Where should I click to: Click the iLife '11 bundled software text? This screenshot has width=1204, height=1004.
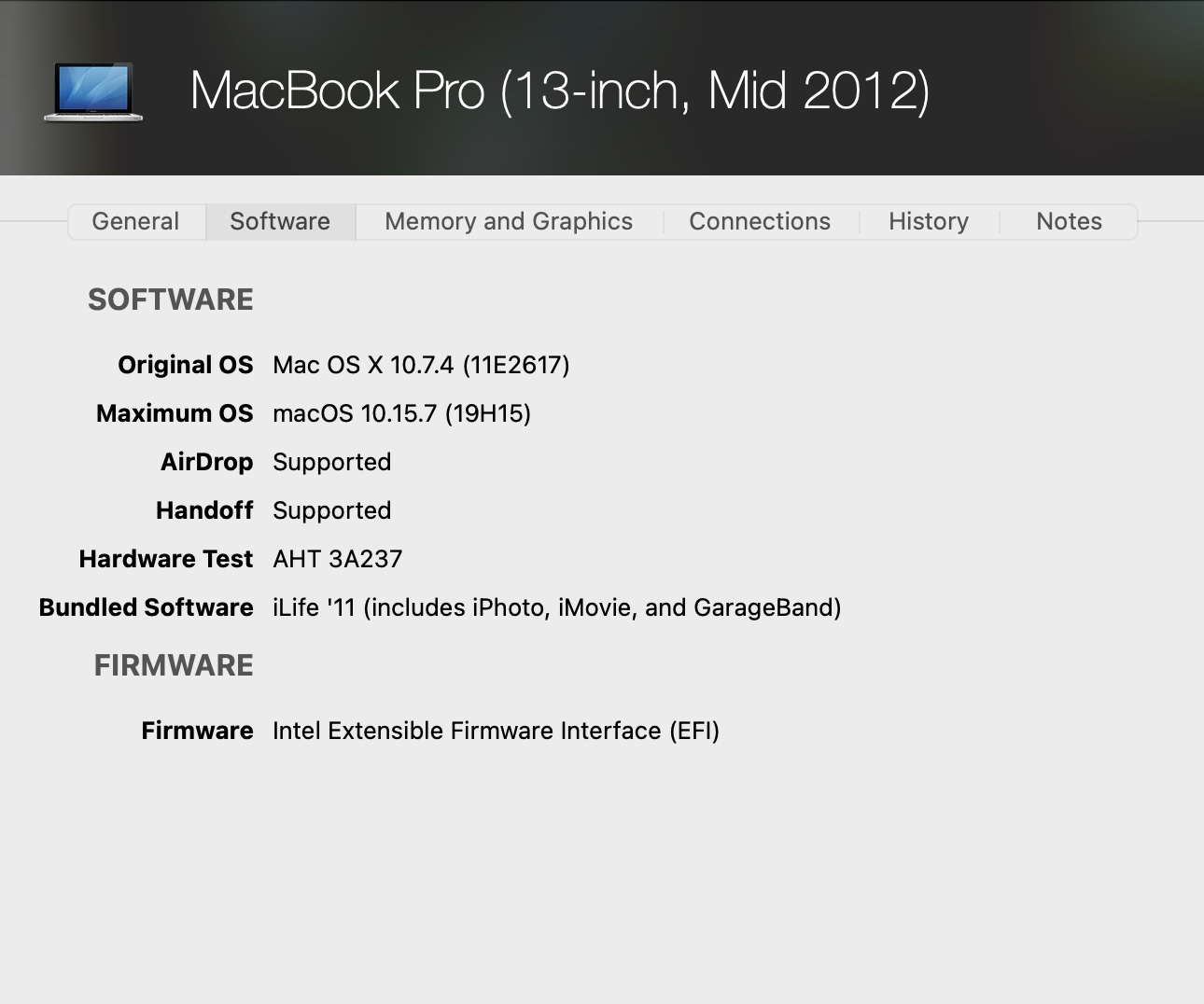pyautogui.click(x=556, y=607)
